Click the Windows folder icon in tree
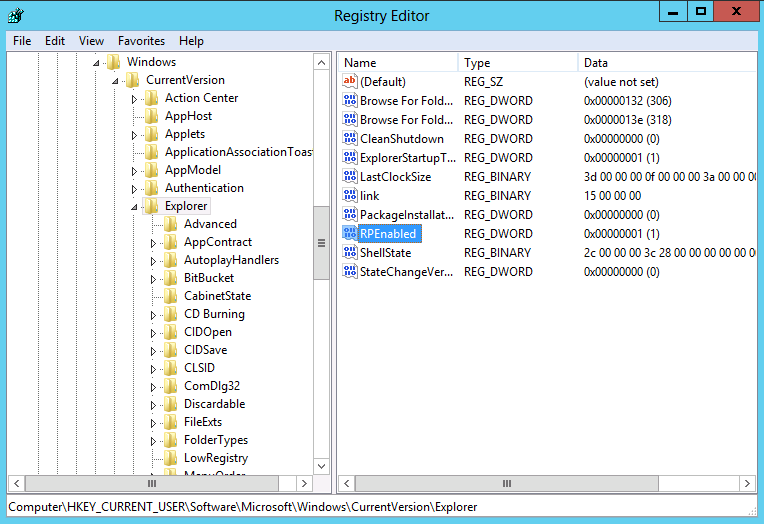The width and height of the screenshot is (764, 524). point(114,62)
